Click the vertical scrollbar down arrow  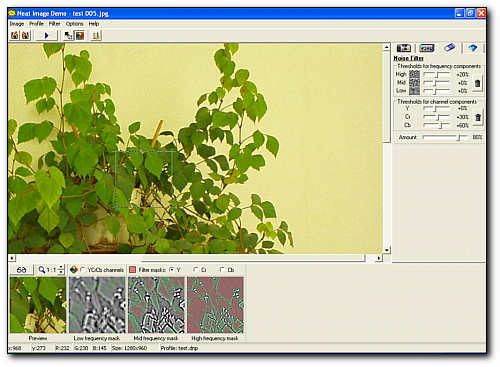tap(386, 250)
